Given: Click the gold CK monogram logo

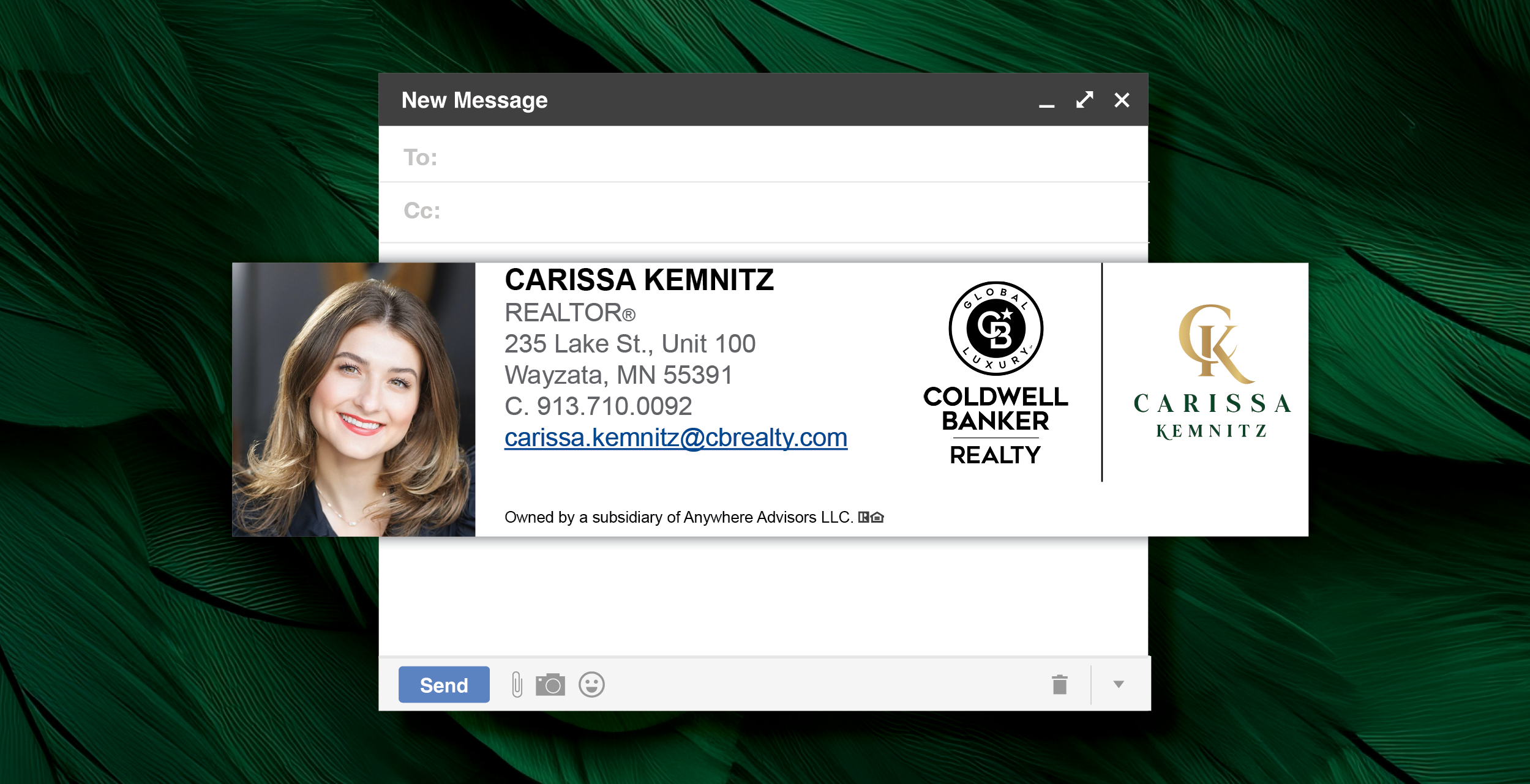Looking at the screenshot, I should pyautogui.click(x=1213, y=342).
